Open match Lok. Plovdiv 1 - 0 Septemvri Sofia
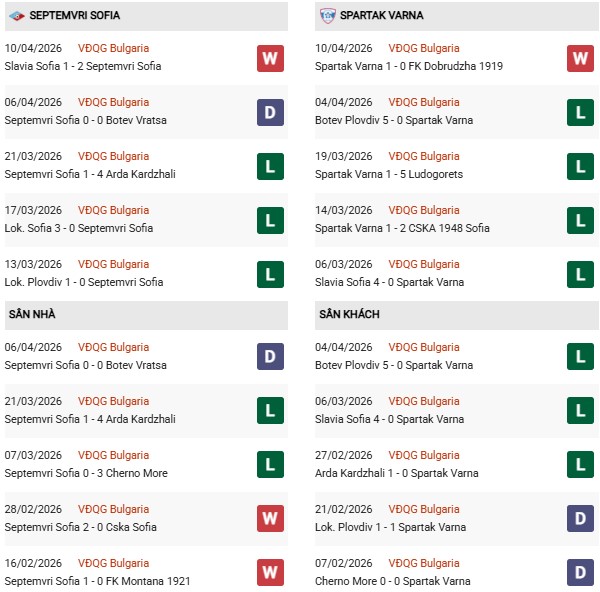The width and height of the screenshot is (600, 592). (83, 282)
